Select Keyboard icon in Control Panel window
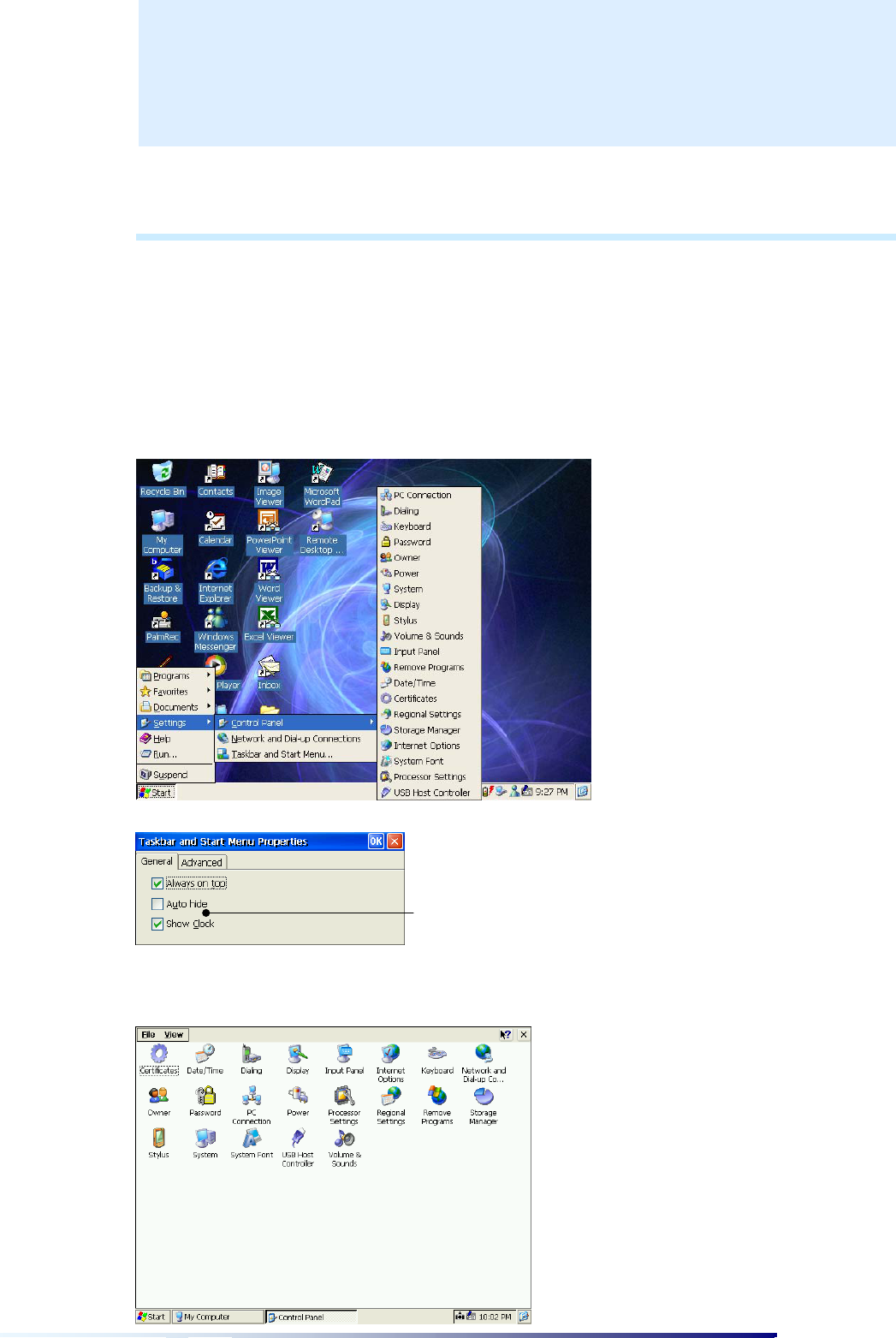 [437, 1059]
